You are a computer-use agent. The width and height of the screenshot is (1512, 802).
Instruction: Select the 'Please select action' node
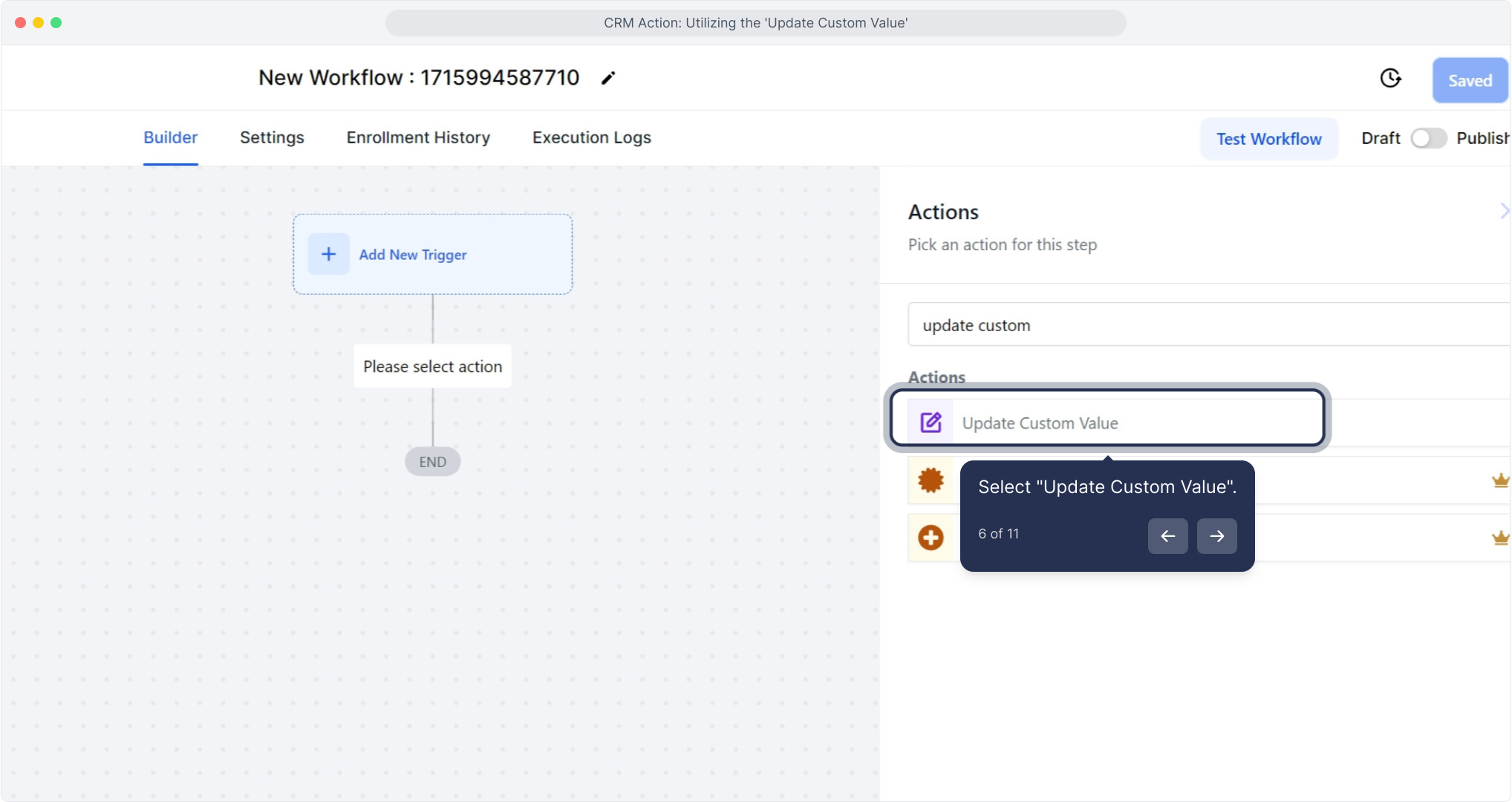432,366
